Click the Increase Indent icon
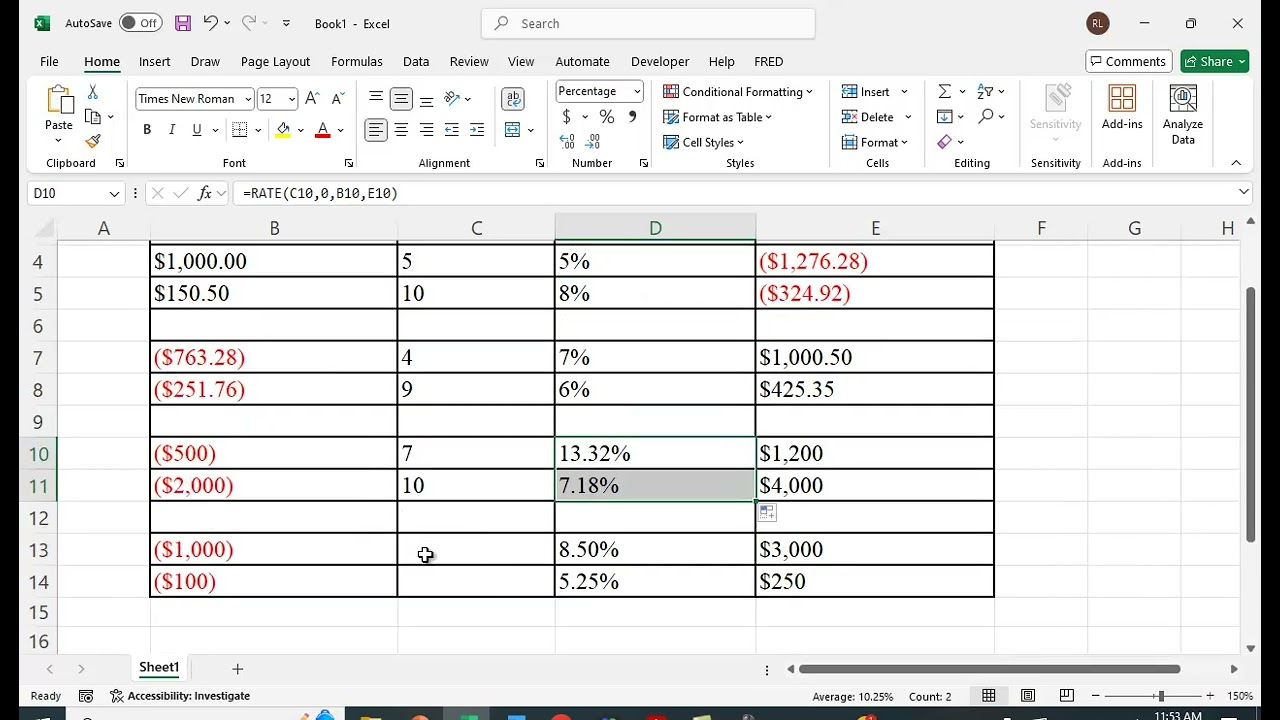This screenshot has height=720, width=1280. pyautogui.click(x=477, y=130)
